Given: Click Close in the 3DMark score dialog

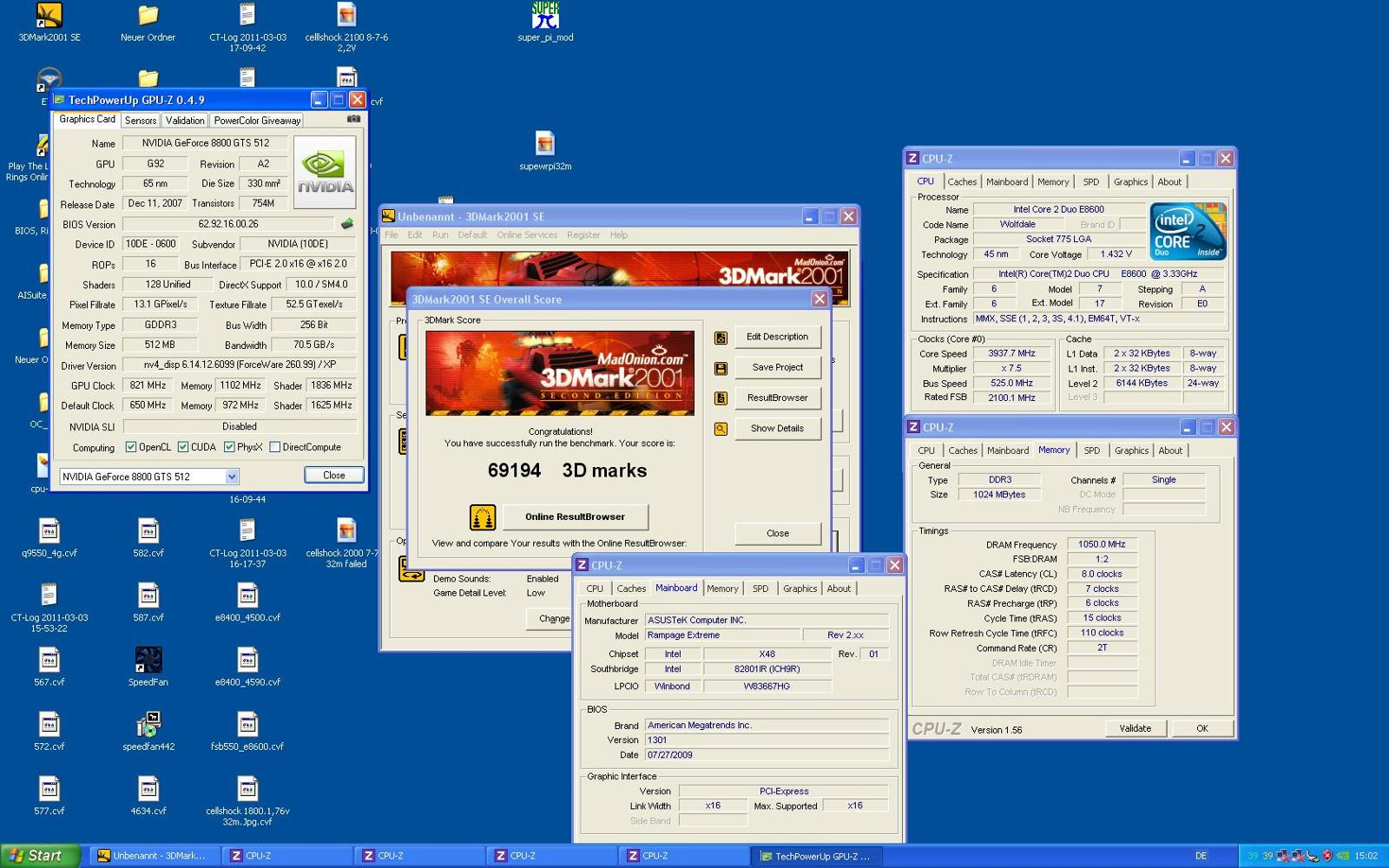Looking at the screenshot, I should [x=777, y=533].
